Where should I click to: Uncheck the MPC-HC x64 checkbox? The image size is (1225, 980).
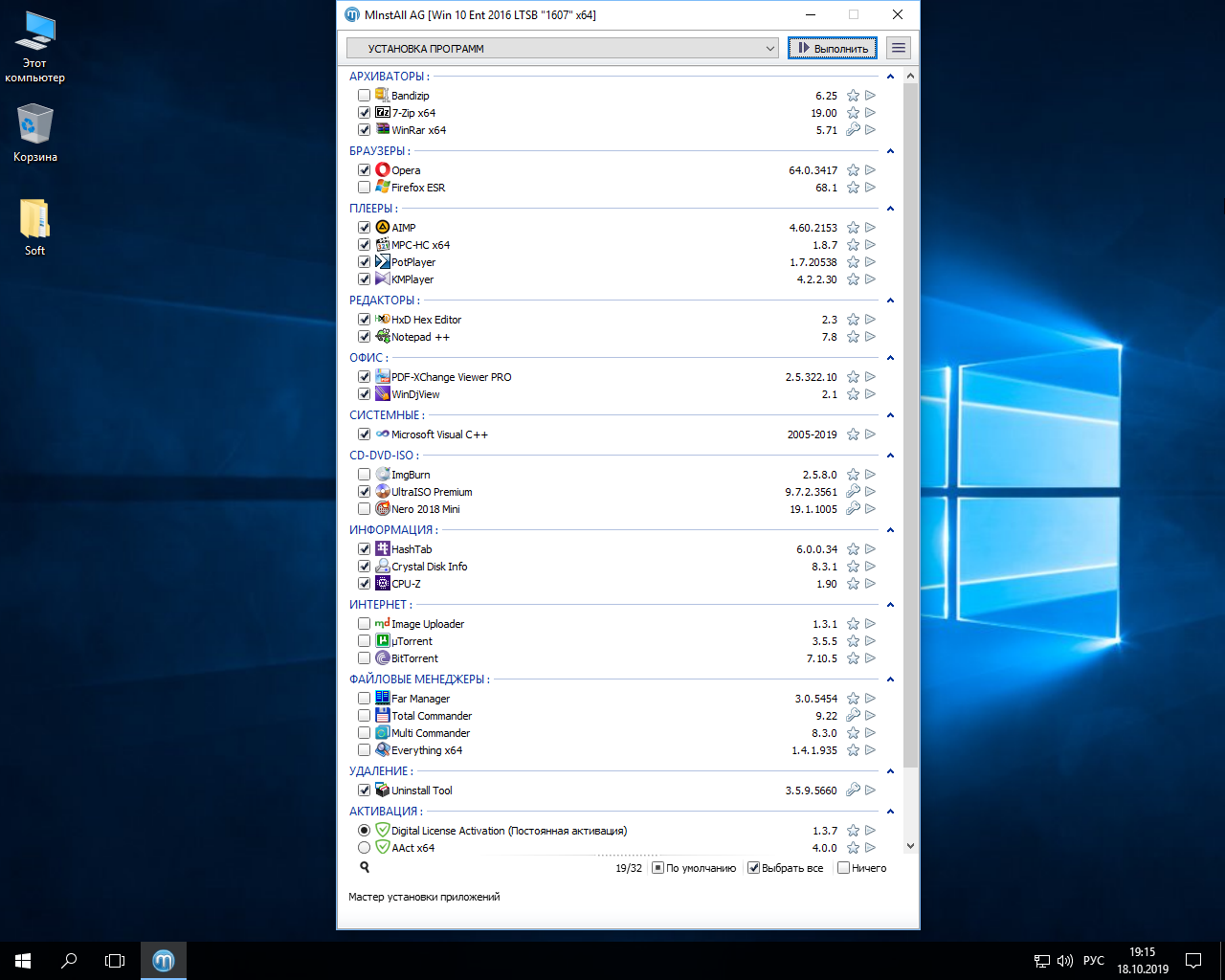pyautogui.click(x=364, y=245)
